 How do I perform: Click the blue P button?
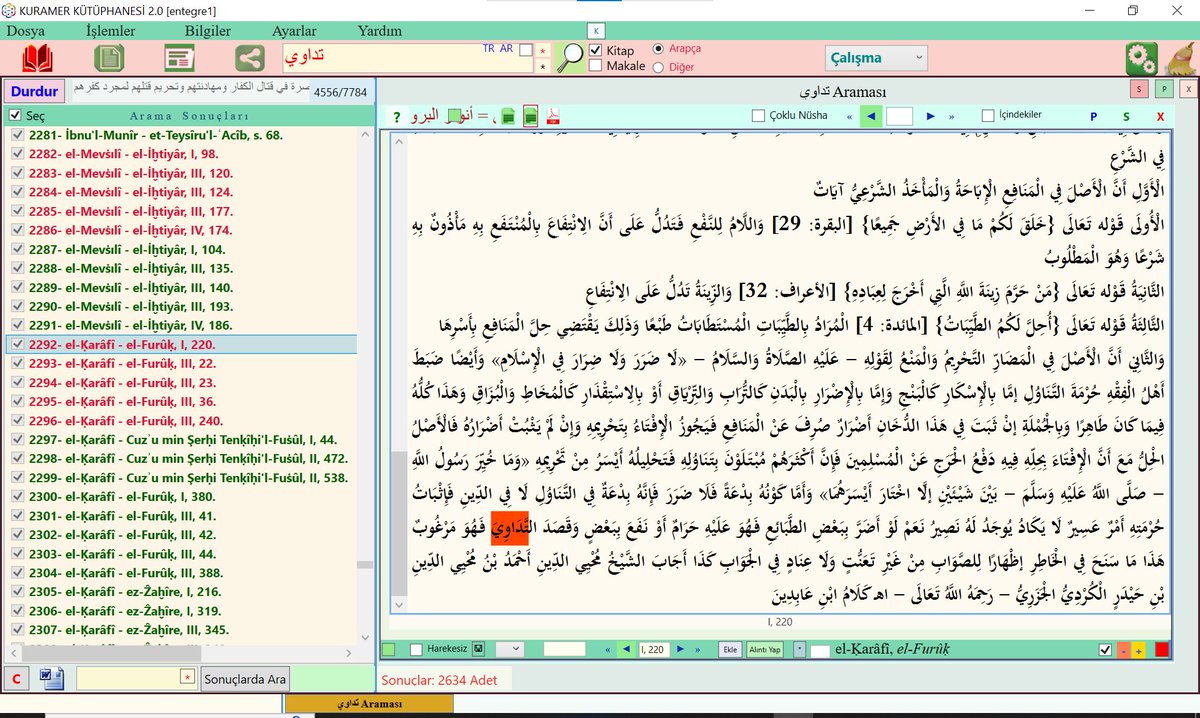tap(1094, 116)
